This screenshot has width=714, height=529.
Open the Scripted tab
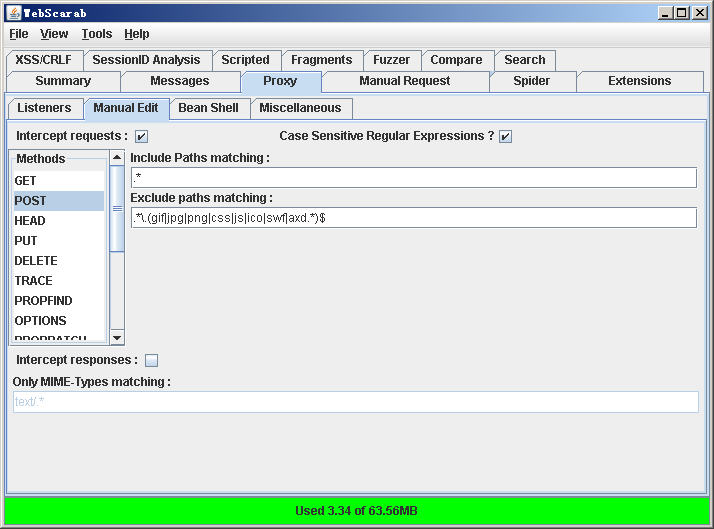[x=245, y=60]
